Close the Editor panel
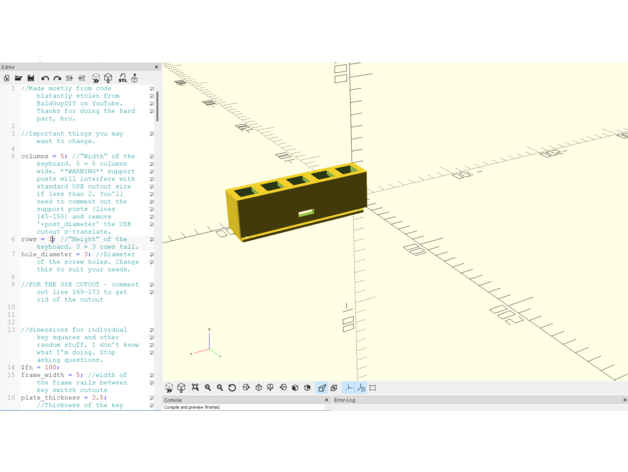The image size is (628, 472). [x=156, y=67]
